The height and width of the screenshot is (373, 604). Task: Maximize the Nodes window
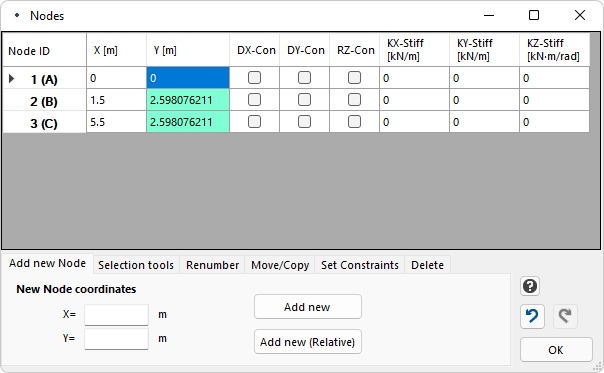point(534,15)
